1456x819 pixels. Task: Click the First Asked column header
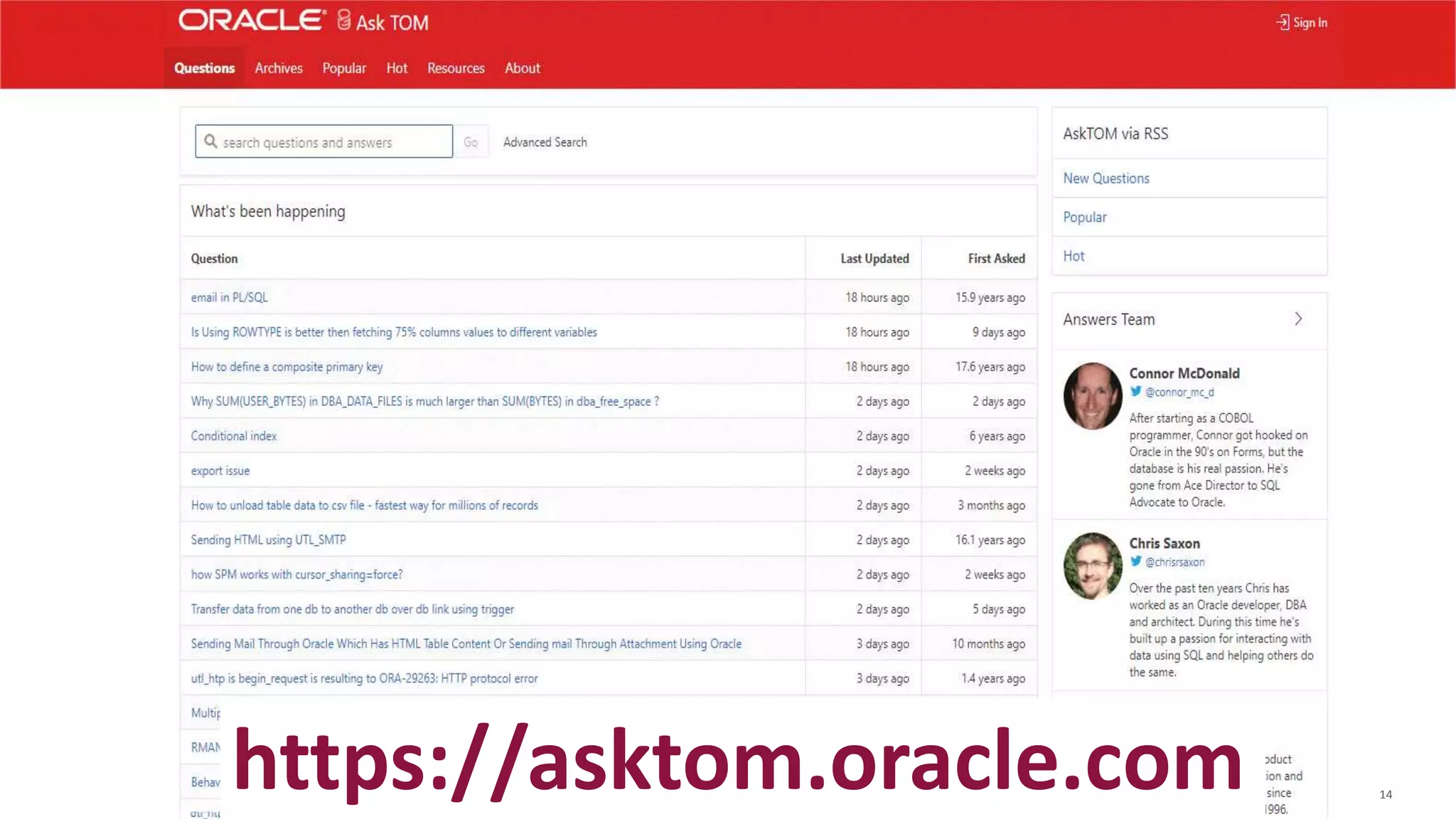pos(996,259)
